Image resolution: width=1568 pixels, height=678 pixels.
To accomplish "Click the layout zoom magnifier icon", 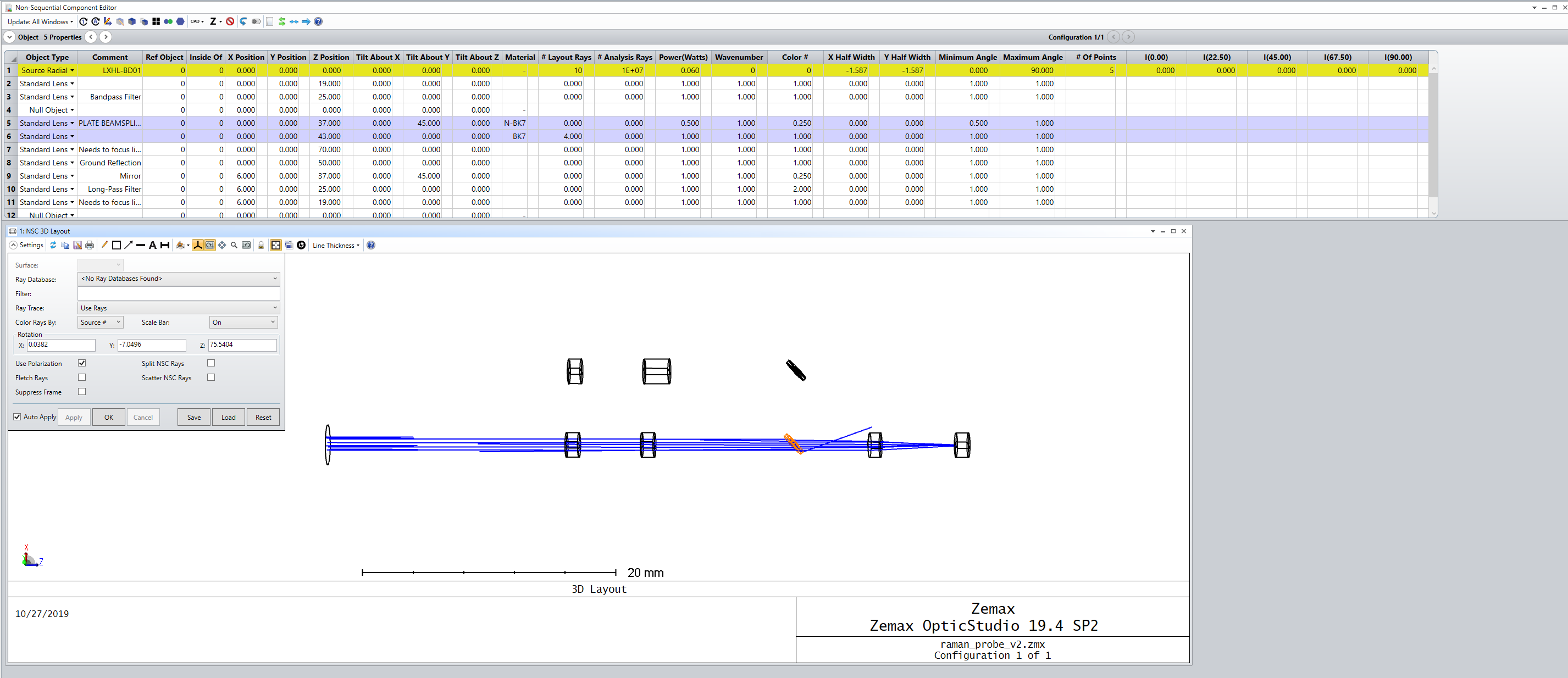I will [234, 245].
